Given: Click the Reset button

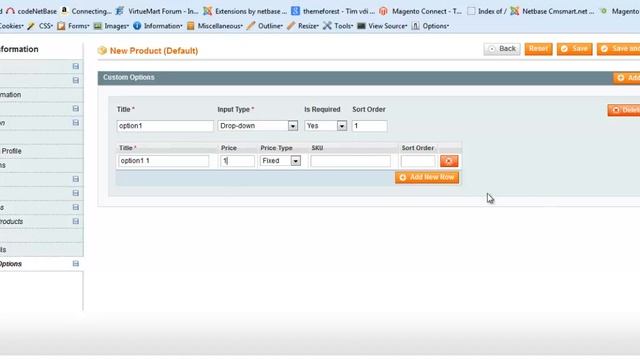Looking at the screenshot, I should coord(538,49).
